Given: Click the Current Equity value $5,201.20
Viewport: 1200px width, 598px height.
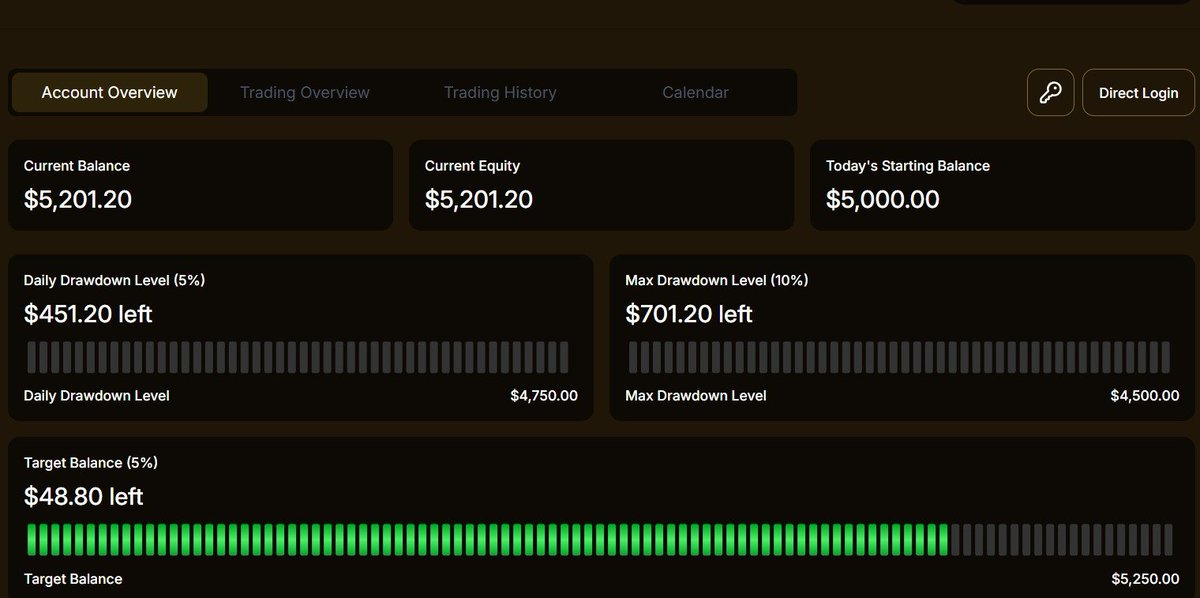Looking at the screenshot, I should 479,199.
